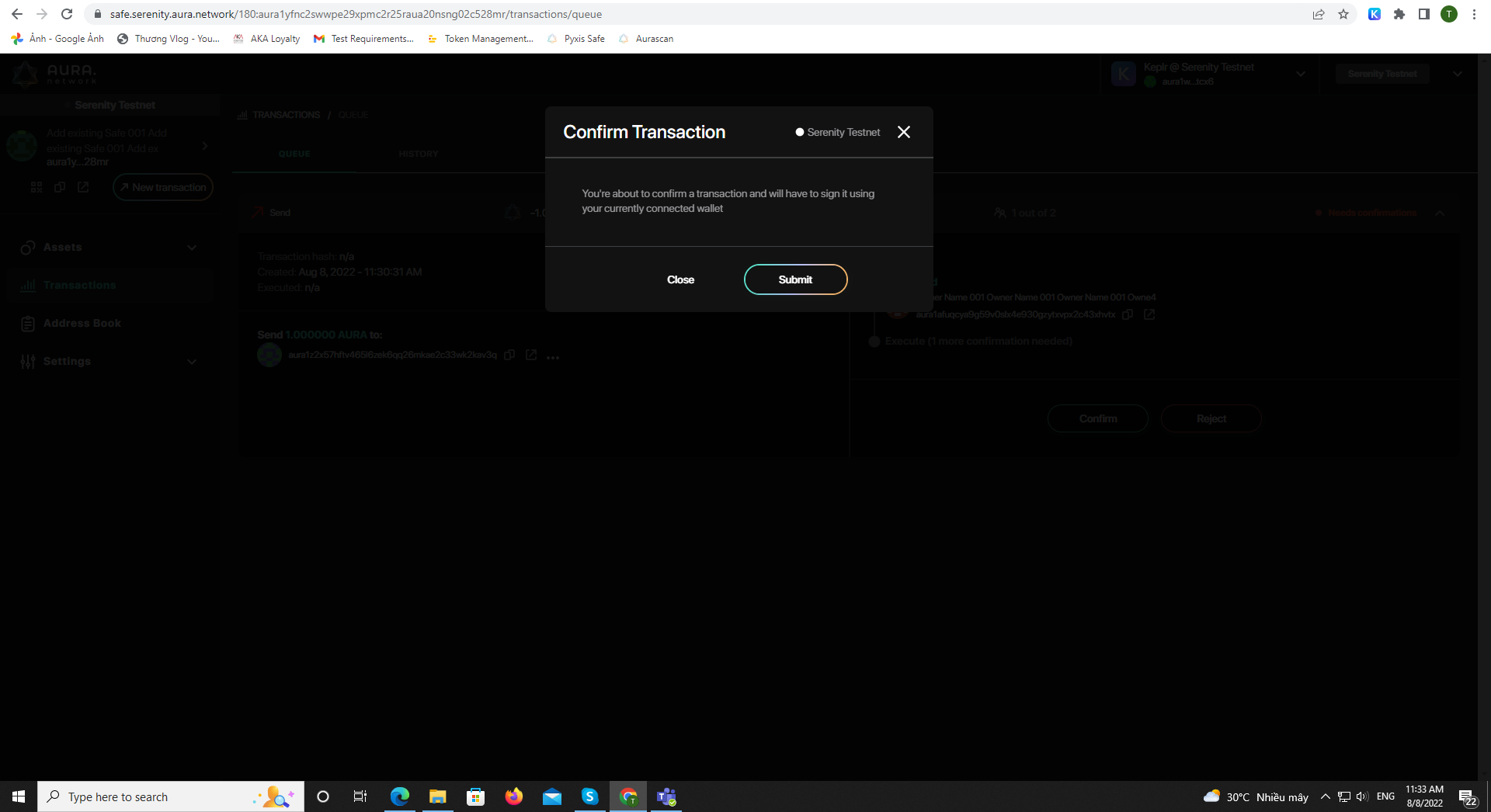Copy recipient address aura1z2x5hftv
This screenshot has height=812, width=1491.
point(509,355)
